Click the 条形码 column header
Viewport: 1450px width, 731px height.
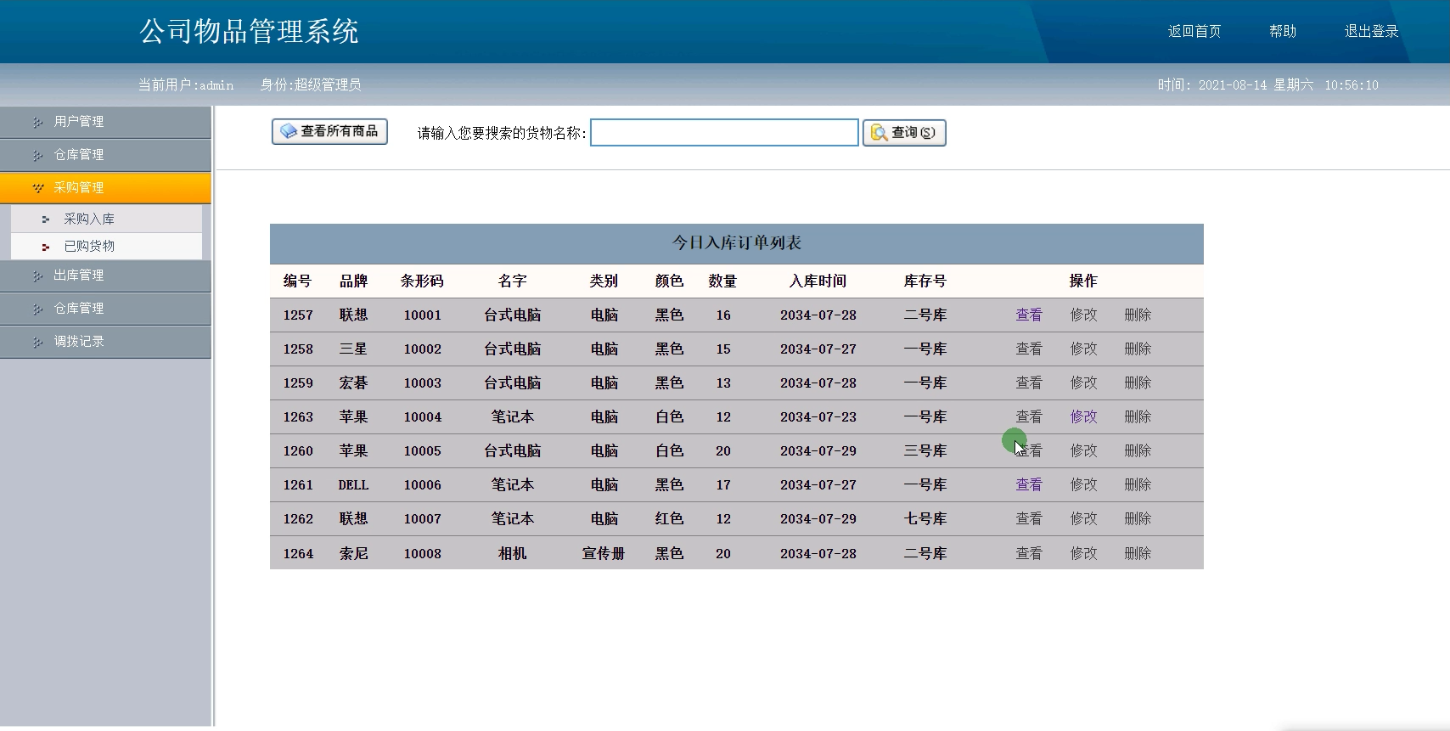422,281
